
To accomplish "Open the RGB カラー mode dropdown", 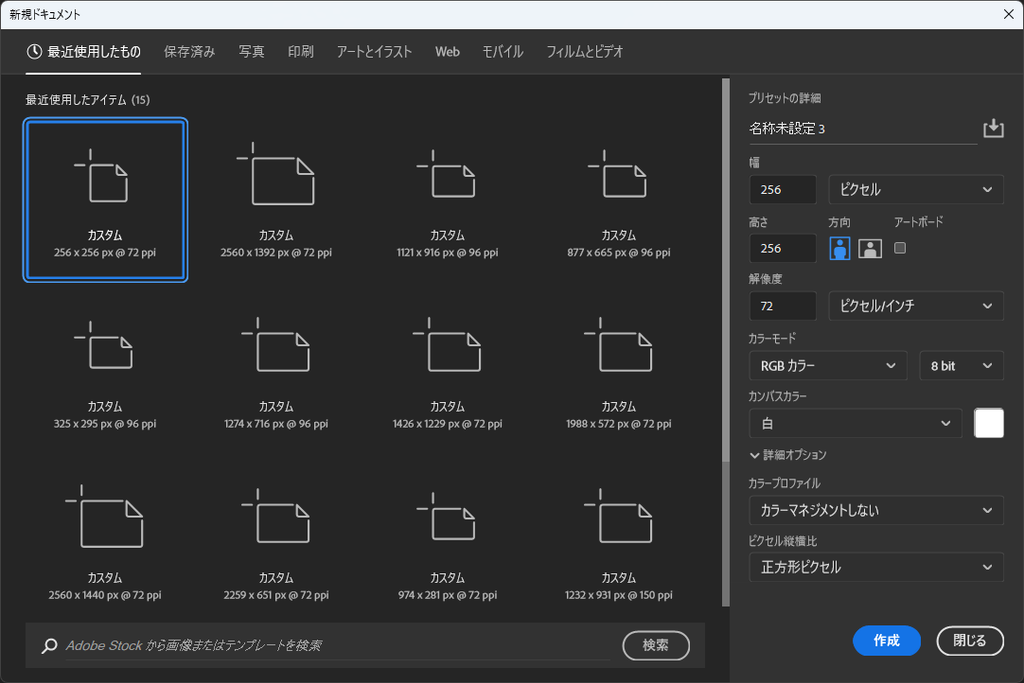I will pos(827,366).
